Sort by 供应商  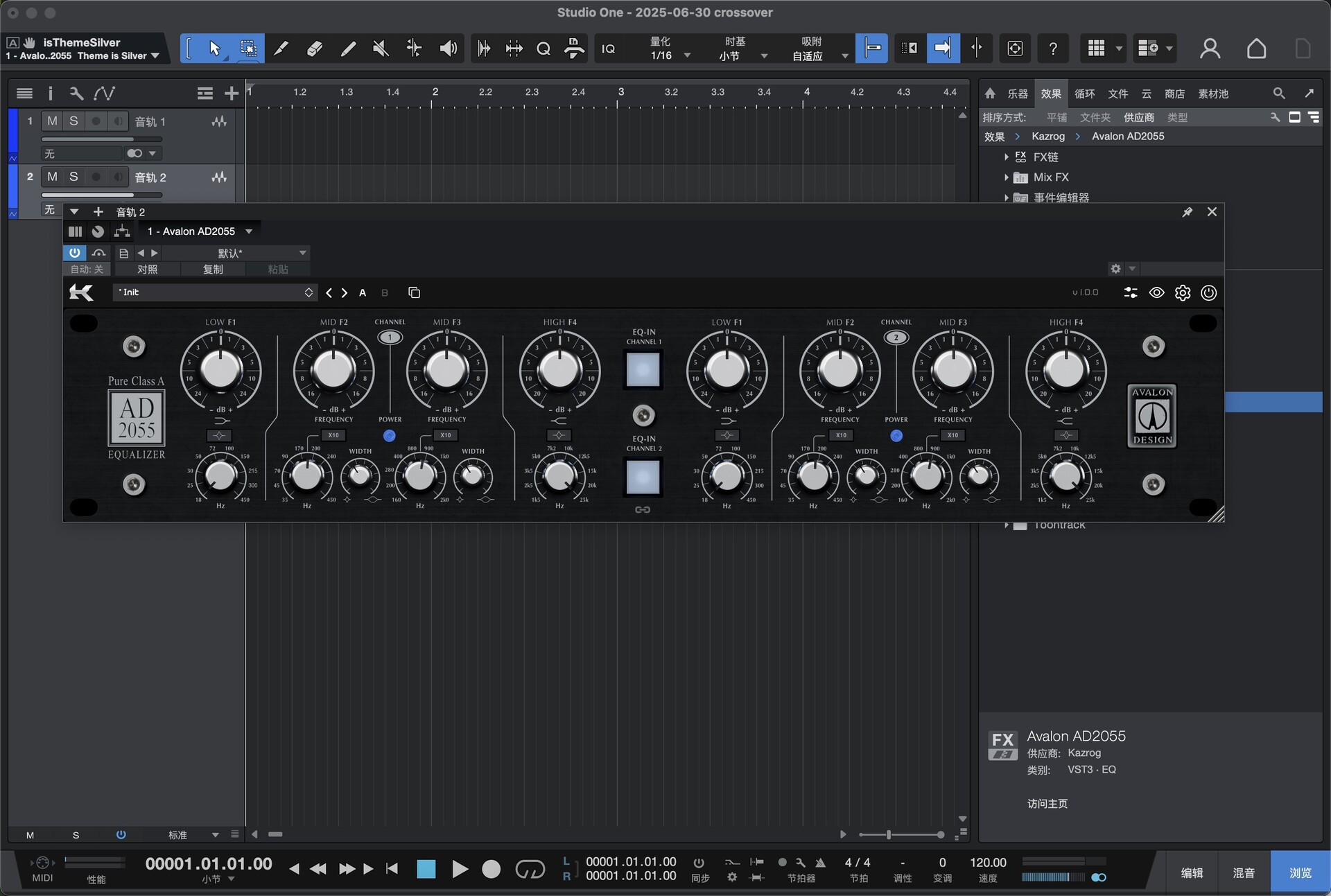(x=1138, y=118)
